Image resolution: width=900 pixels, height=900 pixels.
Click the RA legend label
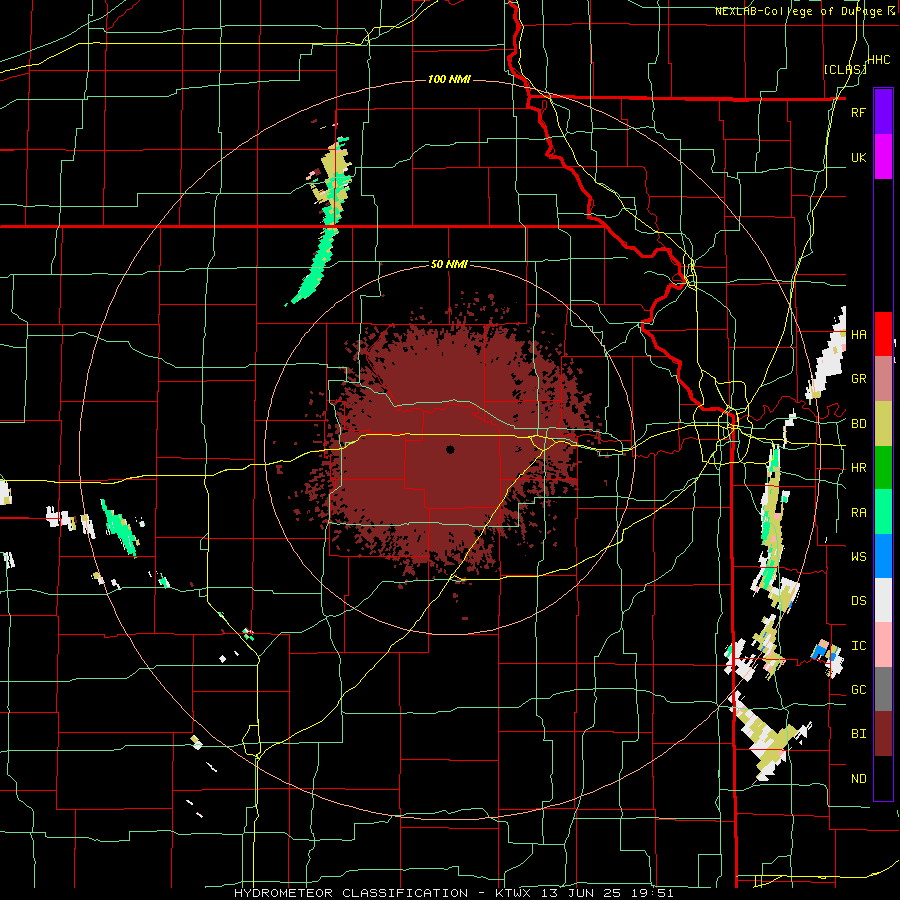tap(858, 513)
